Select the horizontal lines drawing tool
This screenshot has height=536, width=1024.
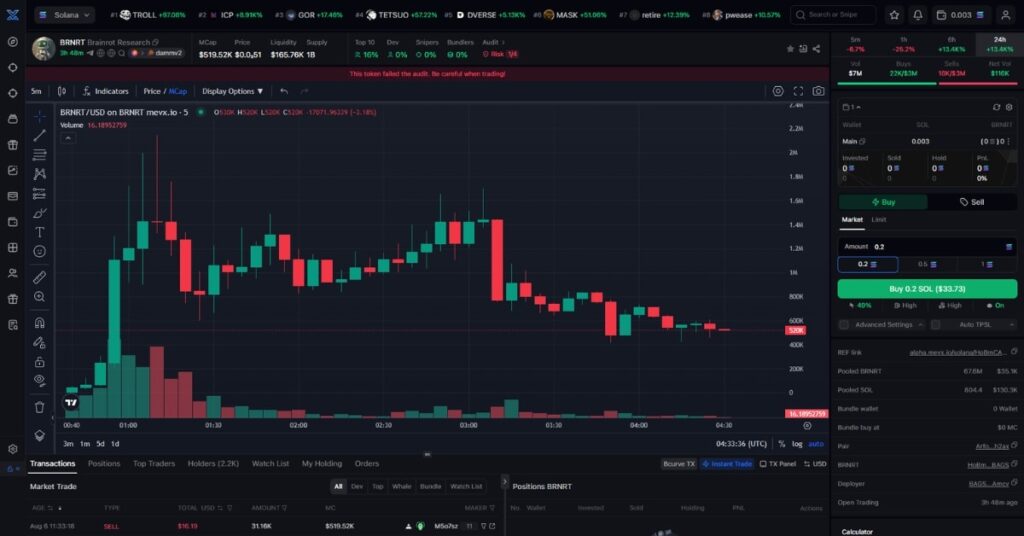tap(39, 155)
